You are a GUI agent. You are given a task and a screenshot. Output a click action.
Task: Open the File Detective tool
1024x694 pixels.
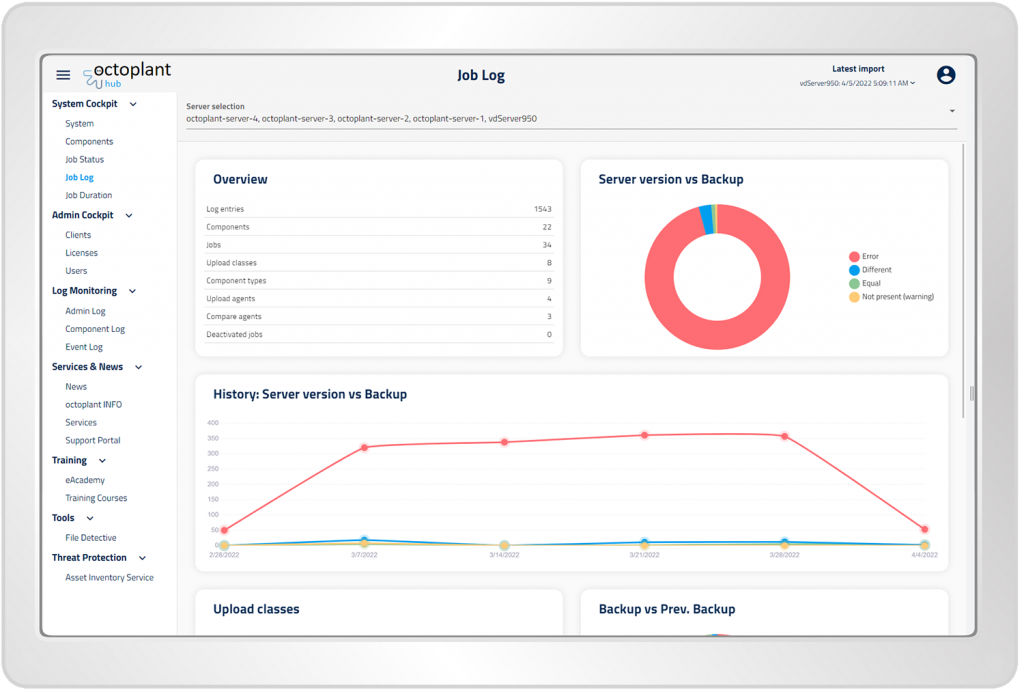click(x=91, y=538)
